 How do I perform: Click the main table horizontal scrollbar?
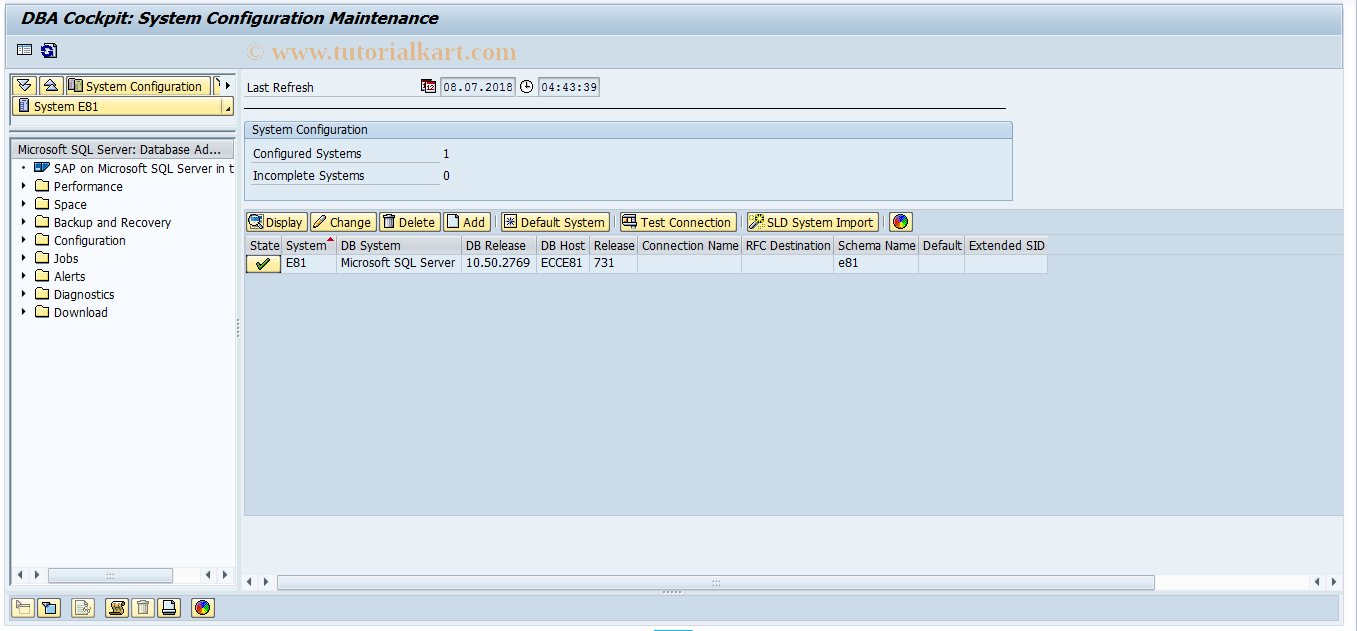716,582
